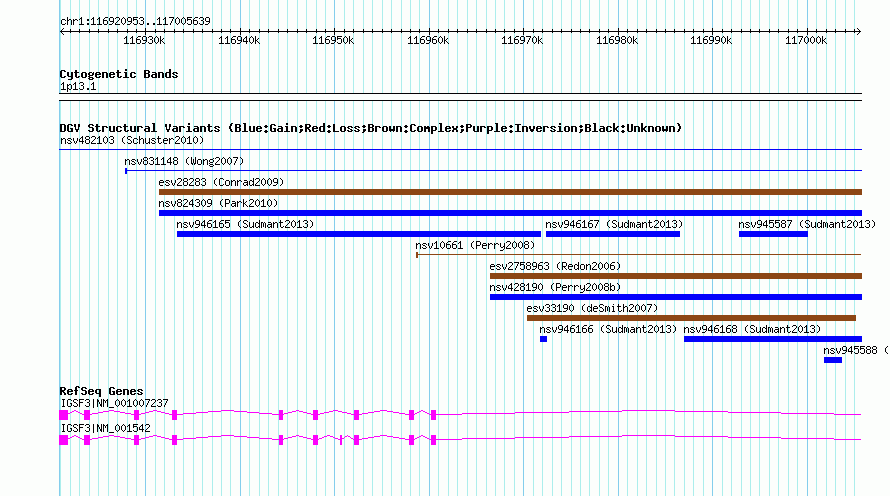Click the 1p13.1 band label

click(78, 86)
